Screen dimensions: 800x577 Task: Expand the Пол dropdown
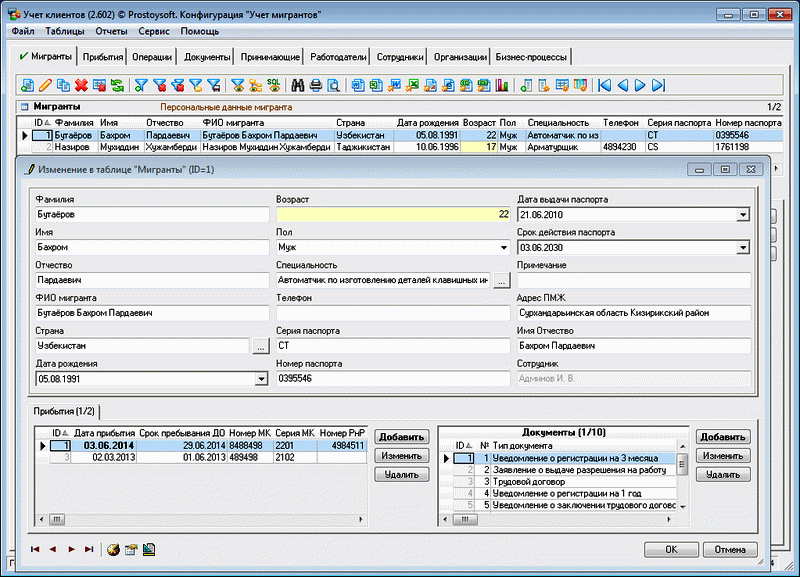(x=501, y=247)
